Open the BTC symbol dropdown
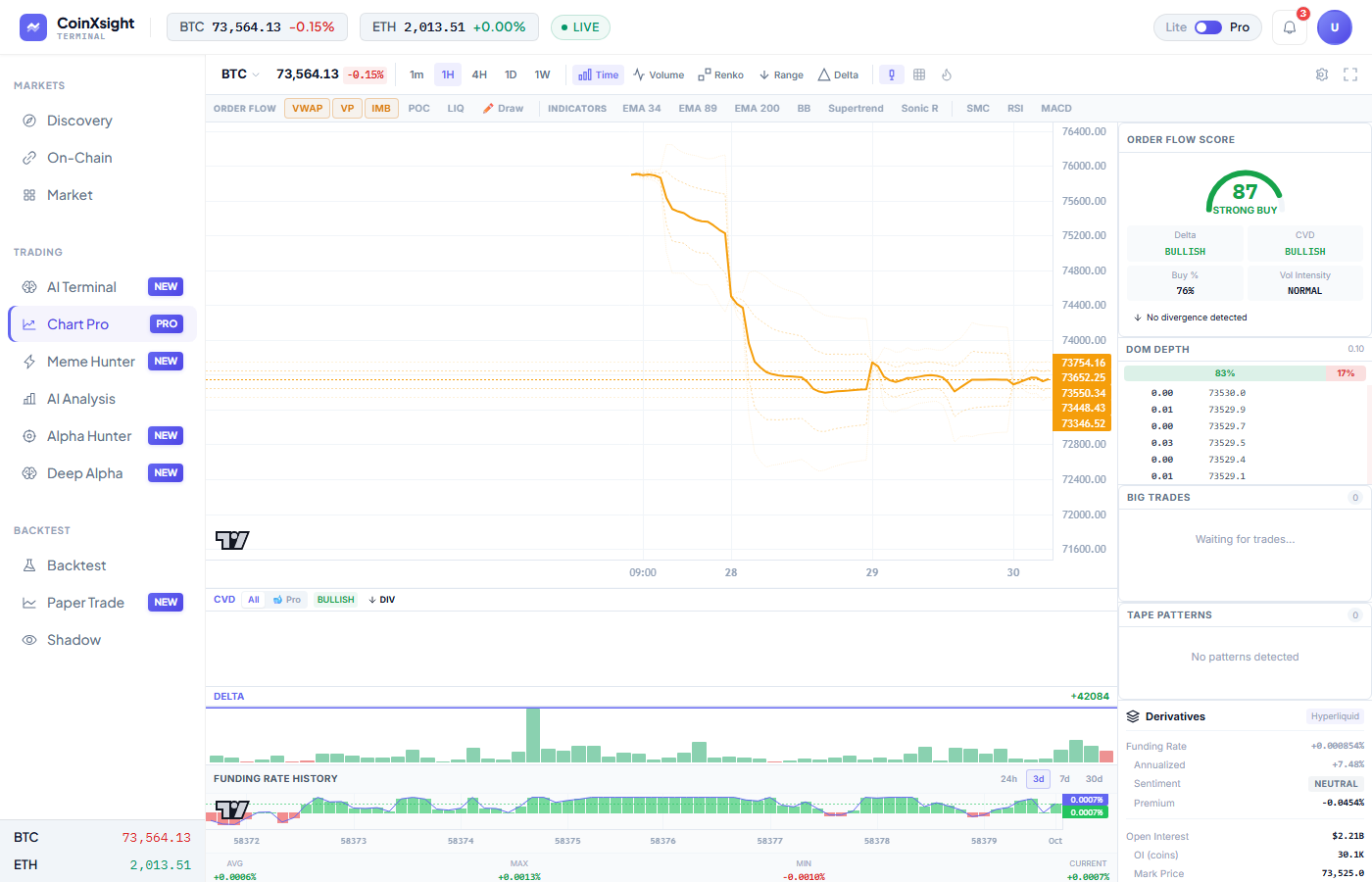The height and width of the screenshot is (882, 1372). coord(240,74)
